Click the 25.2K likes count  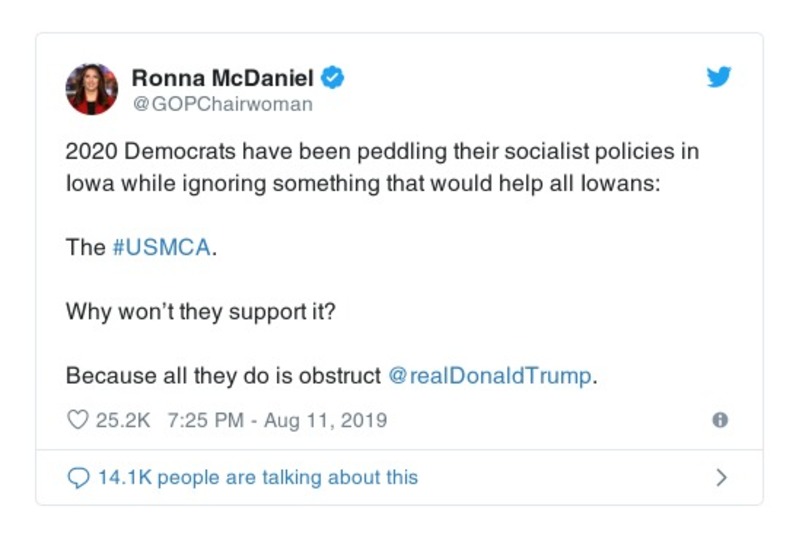click(x=122, y=420)
